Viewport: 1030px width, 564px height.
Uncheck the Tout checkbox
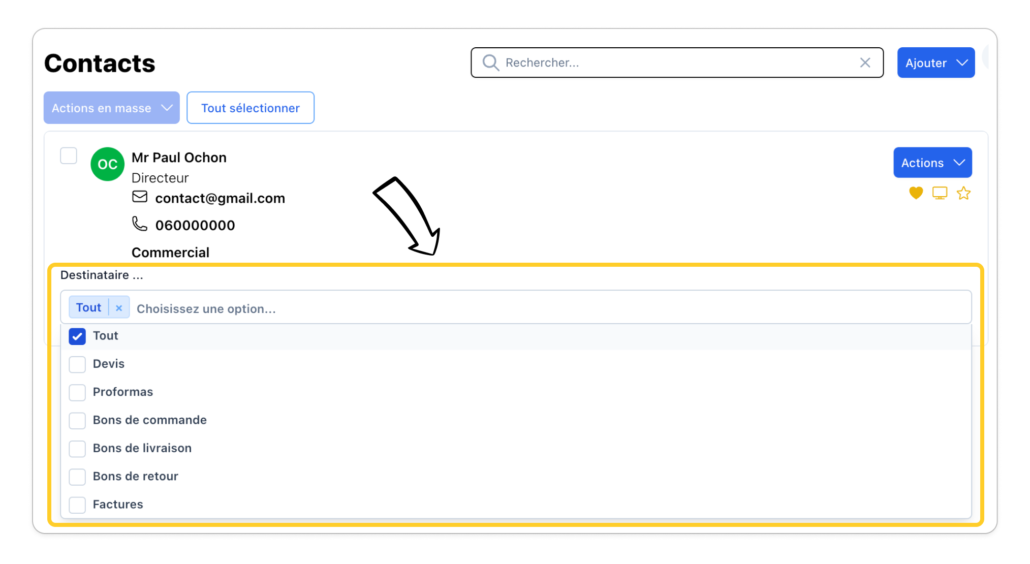point(77,336)
